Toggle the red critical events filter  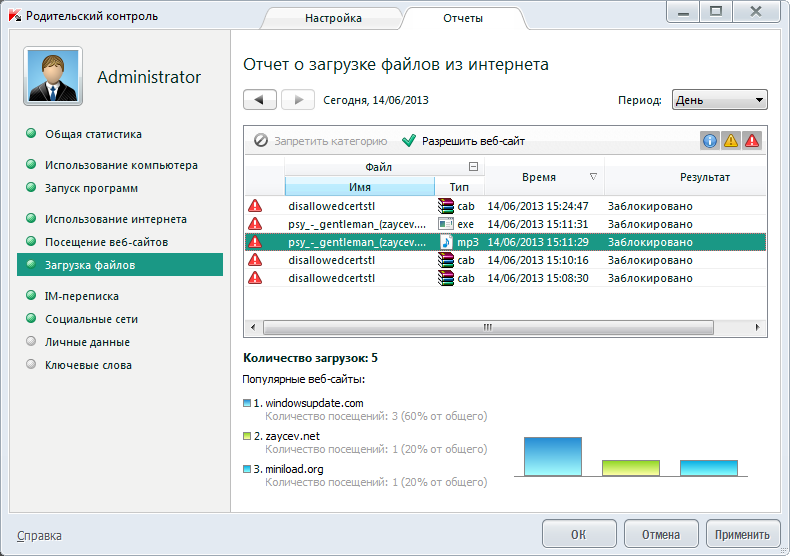click(752, 141)
